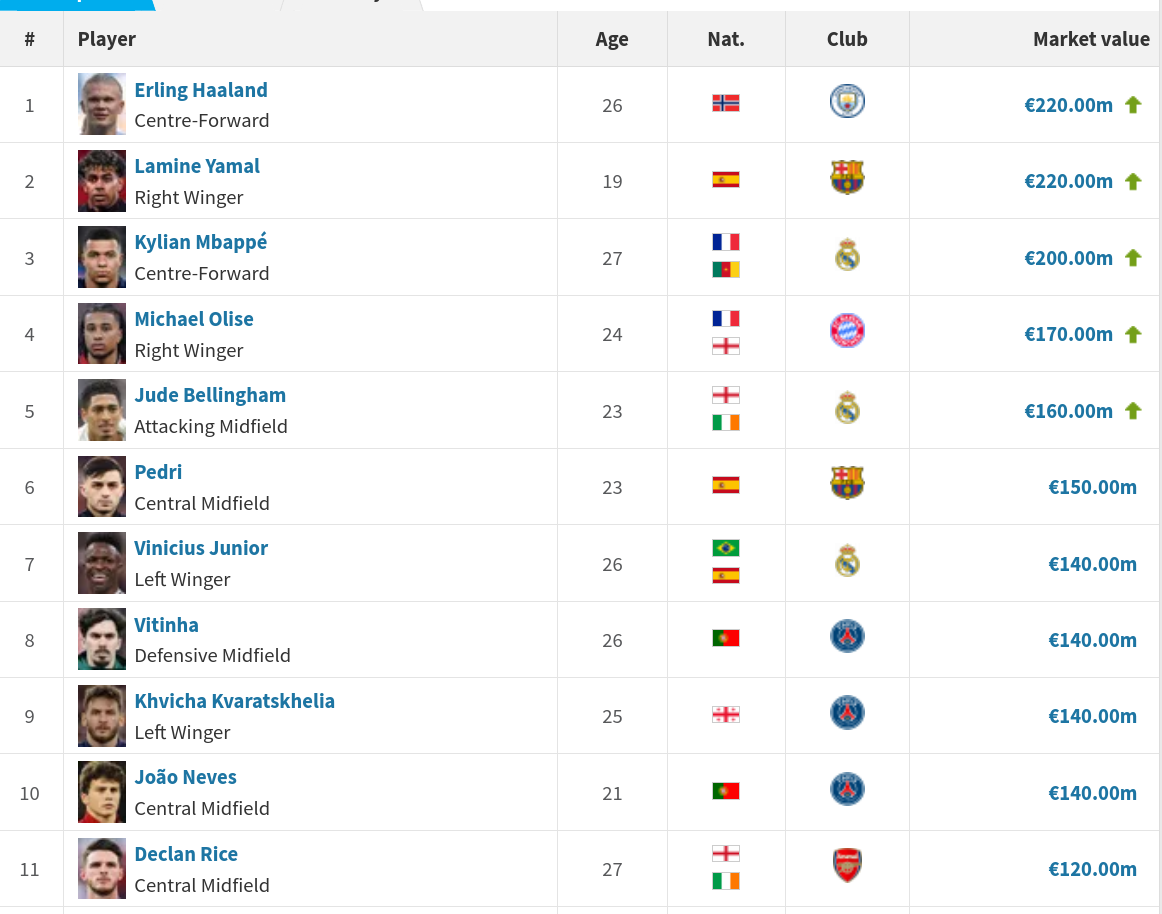The image size is (1162, 914).
Task: Click Georgia flag in Kvaratskhelia row
Action: click(x=726, y=715)
